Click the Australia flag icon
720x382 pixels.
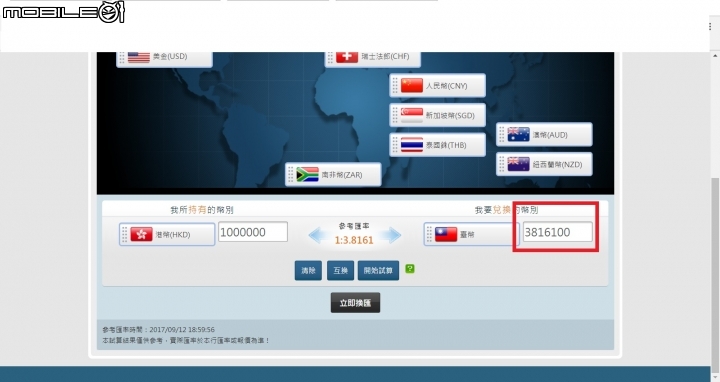point(518,135)
